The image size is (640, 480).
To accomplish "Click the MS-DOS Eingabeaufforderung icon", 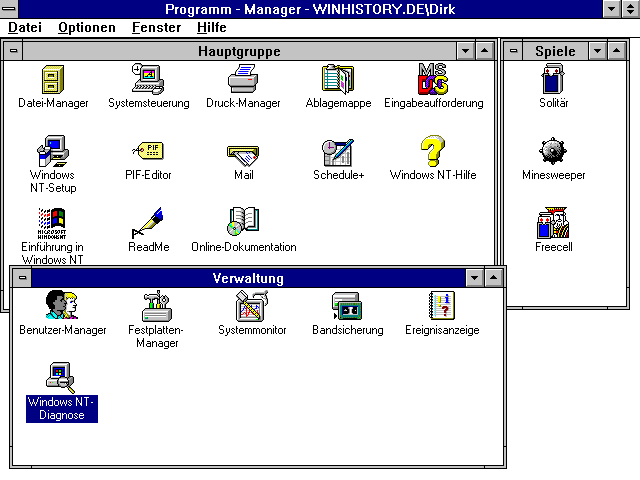I will 433,79.
